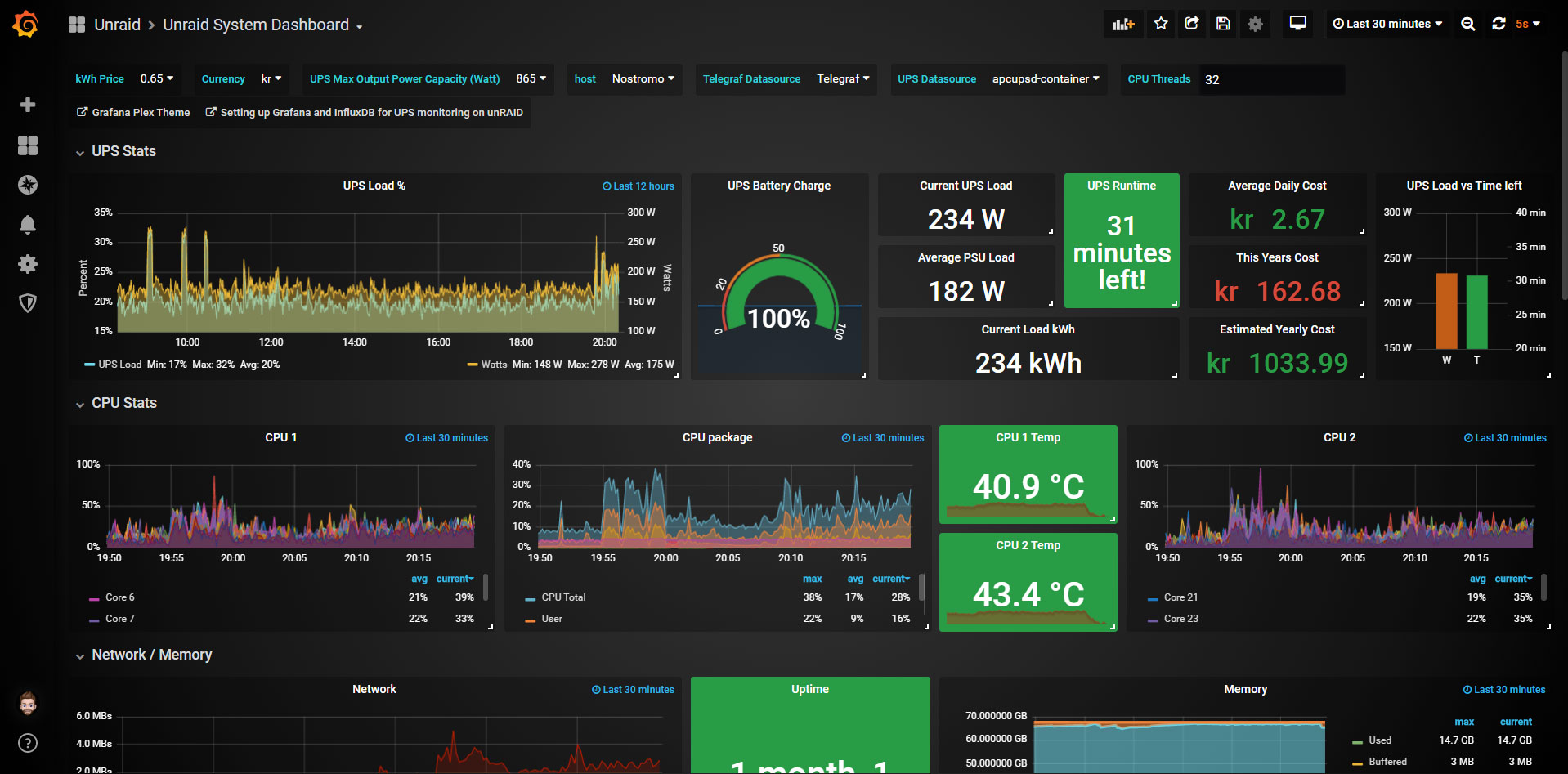Open the Explore compass icon
The image size is (1568, 774).
coord(28,185)
